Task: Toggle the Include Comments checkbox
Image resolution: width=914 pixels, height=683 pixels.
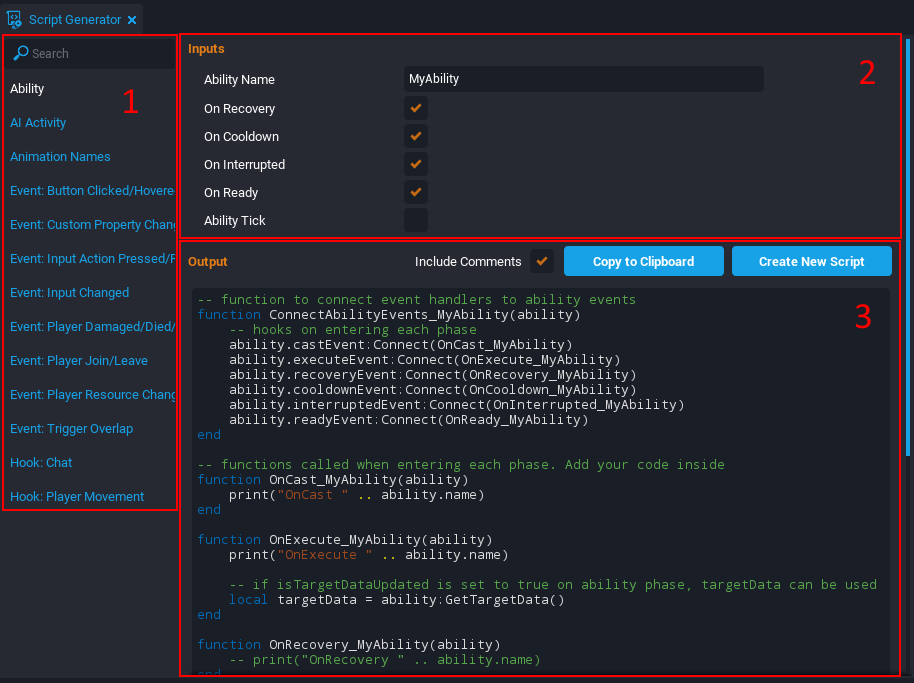Action: point(542,261)
